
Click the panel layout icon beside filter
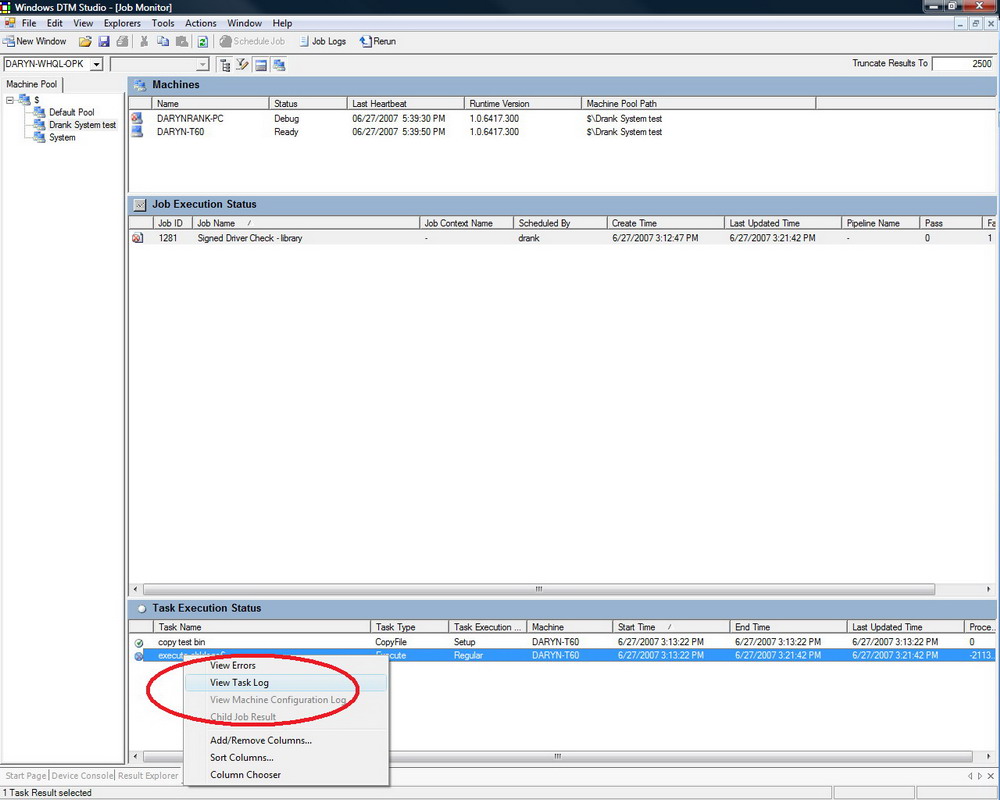coord(261,64)
